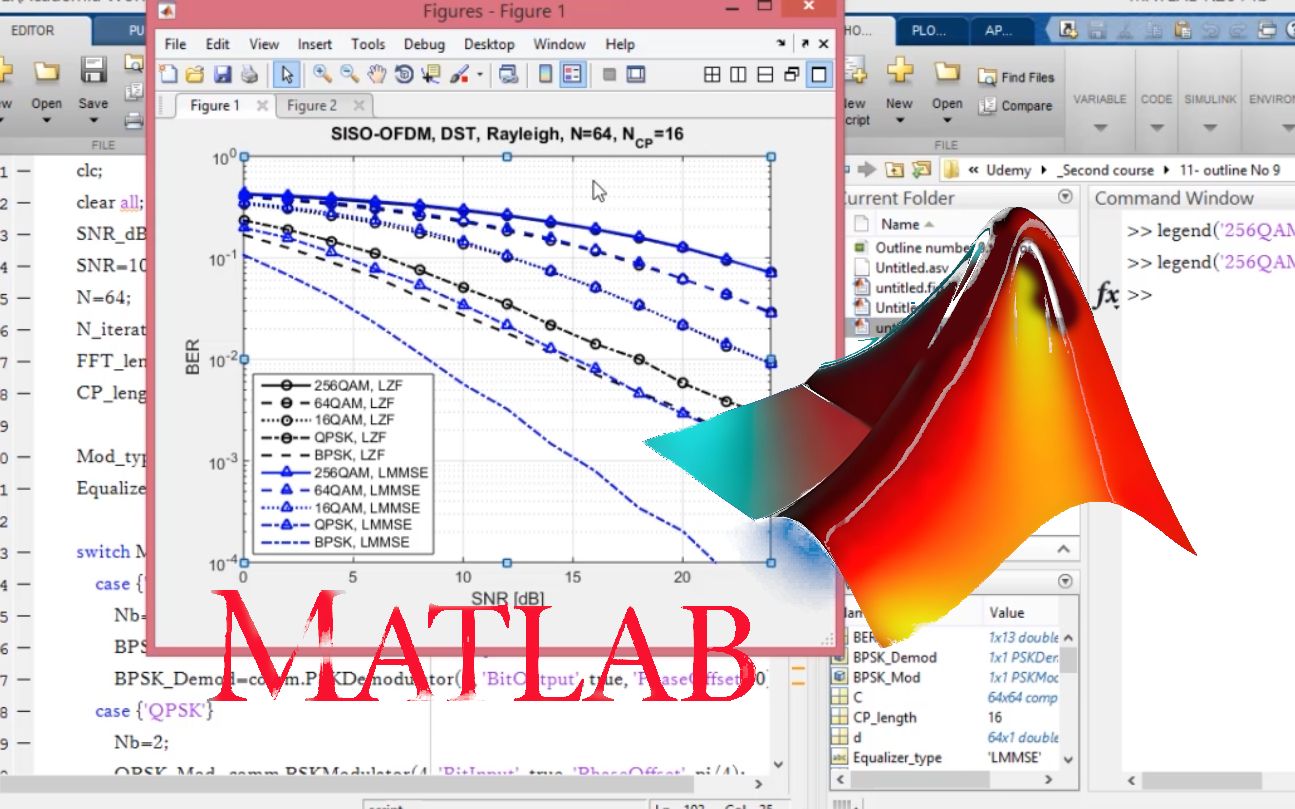
Task: Click the Find Files button
Action: click(1016, 77)
